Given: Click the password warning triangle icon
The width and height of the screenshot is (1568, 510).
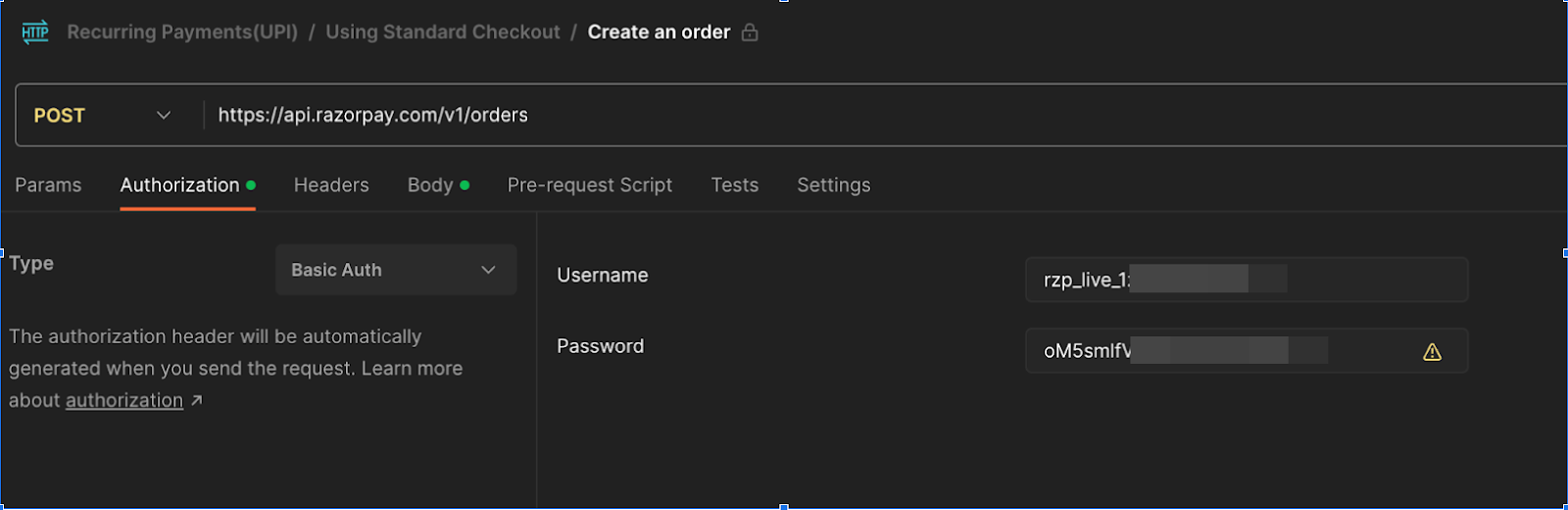Looking at the screenshot, I should (1432, 351).
